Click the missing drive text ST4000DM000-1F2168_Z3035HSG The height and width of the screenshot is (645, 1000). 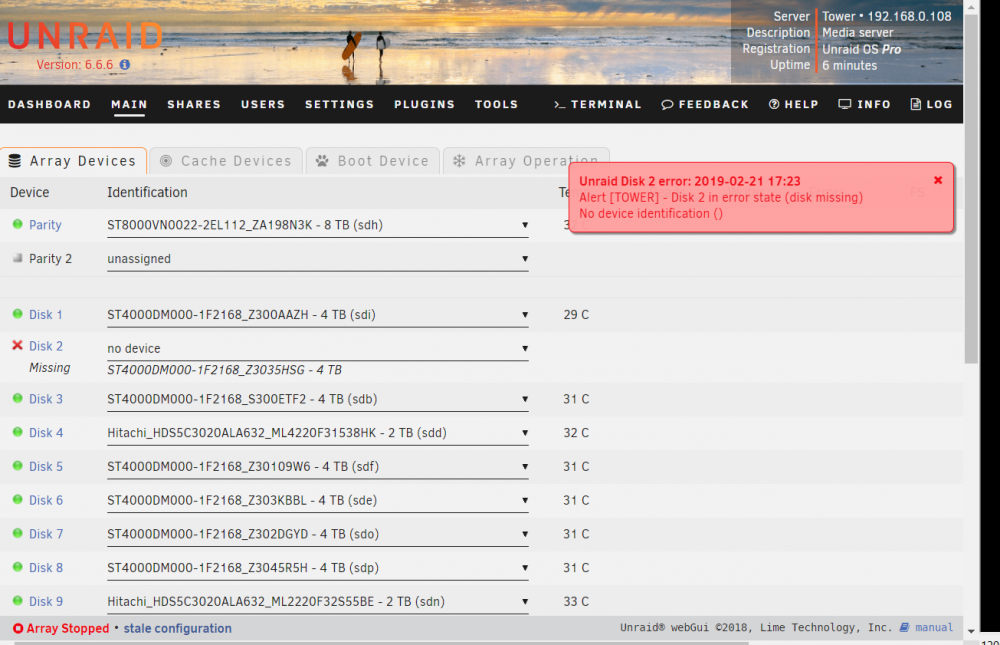tap(224, 370)
